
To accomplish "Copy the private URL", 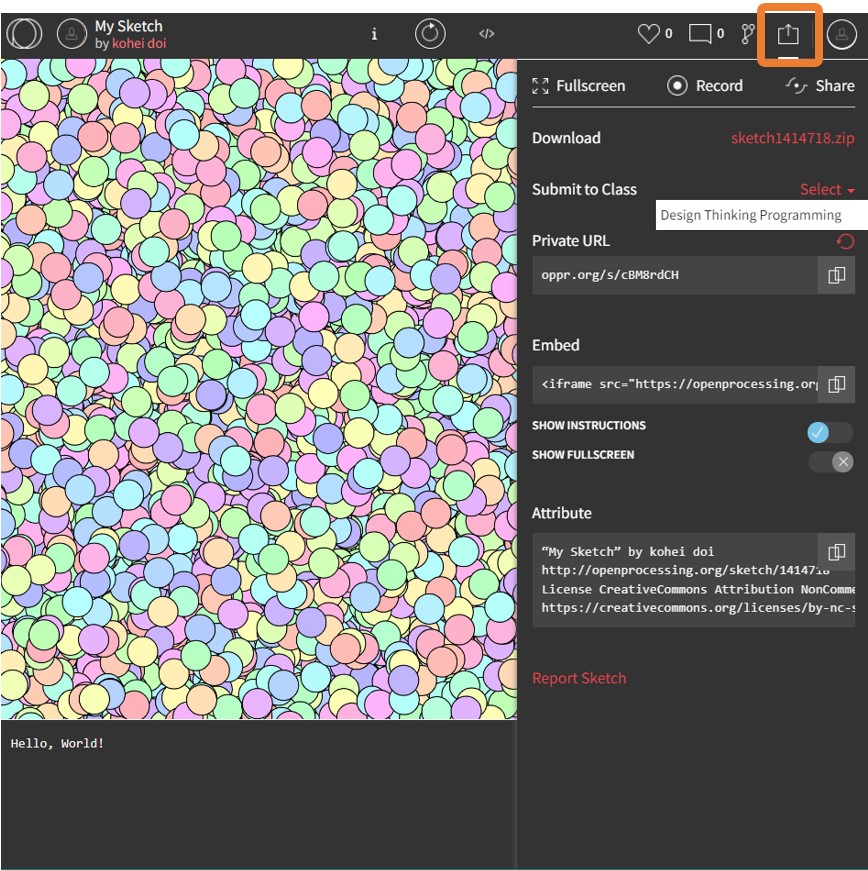I will 836,275.
